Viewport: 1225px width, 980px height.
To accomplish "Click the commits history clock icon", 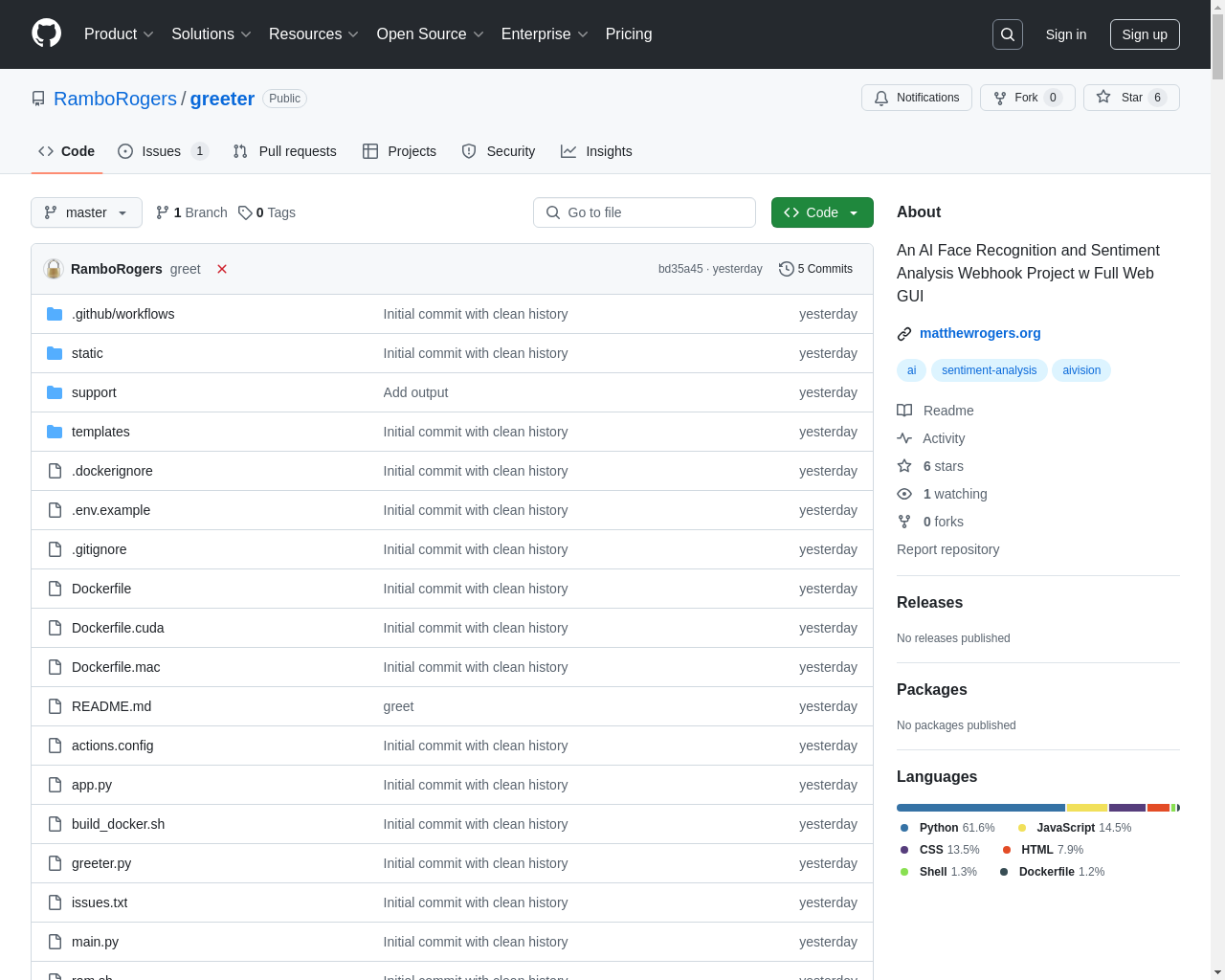I will click(x=787, y=269).
